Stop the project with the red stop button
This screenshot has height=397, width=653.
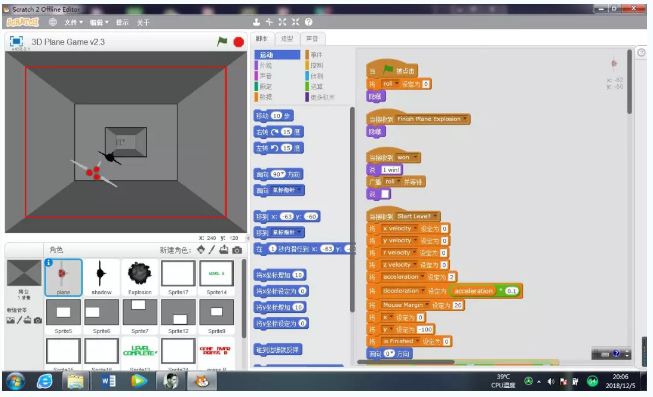pos(239,42)
